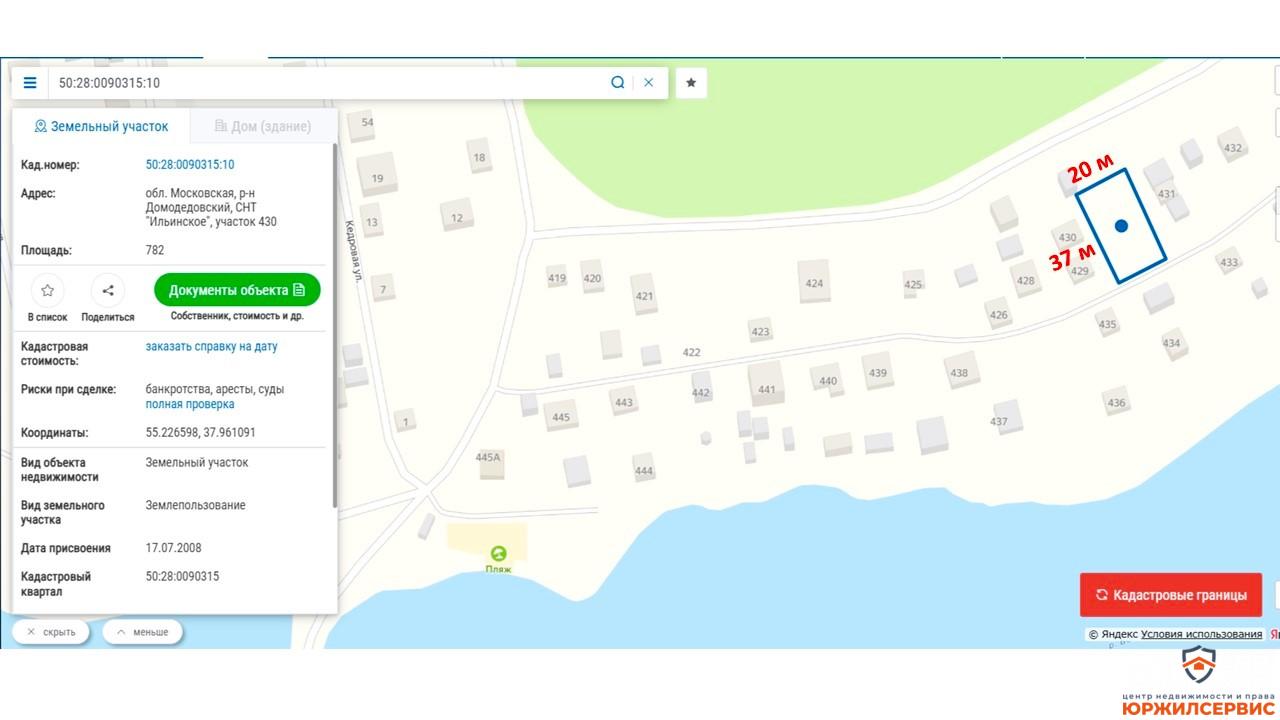Click the star favorites button

(x=691, y=83)
